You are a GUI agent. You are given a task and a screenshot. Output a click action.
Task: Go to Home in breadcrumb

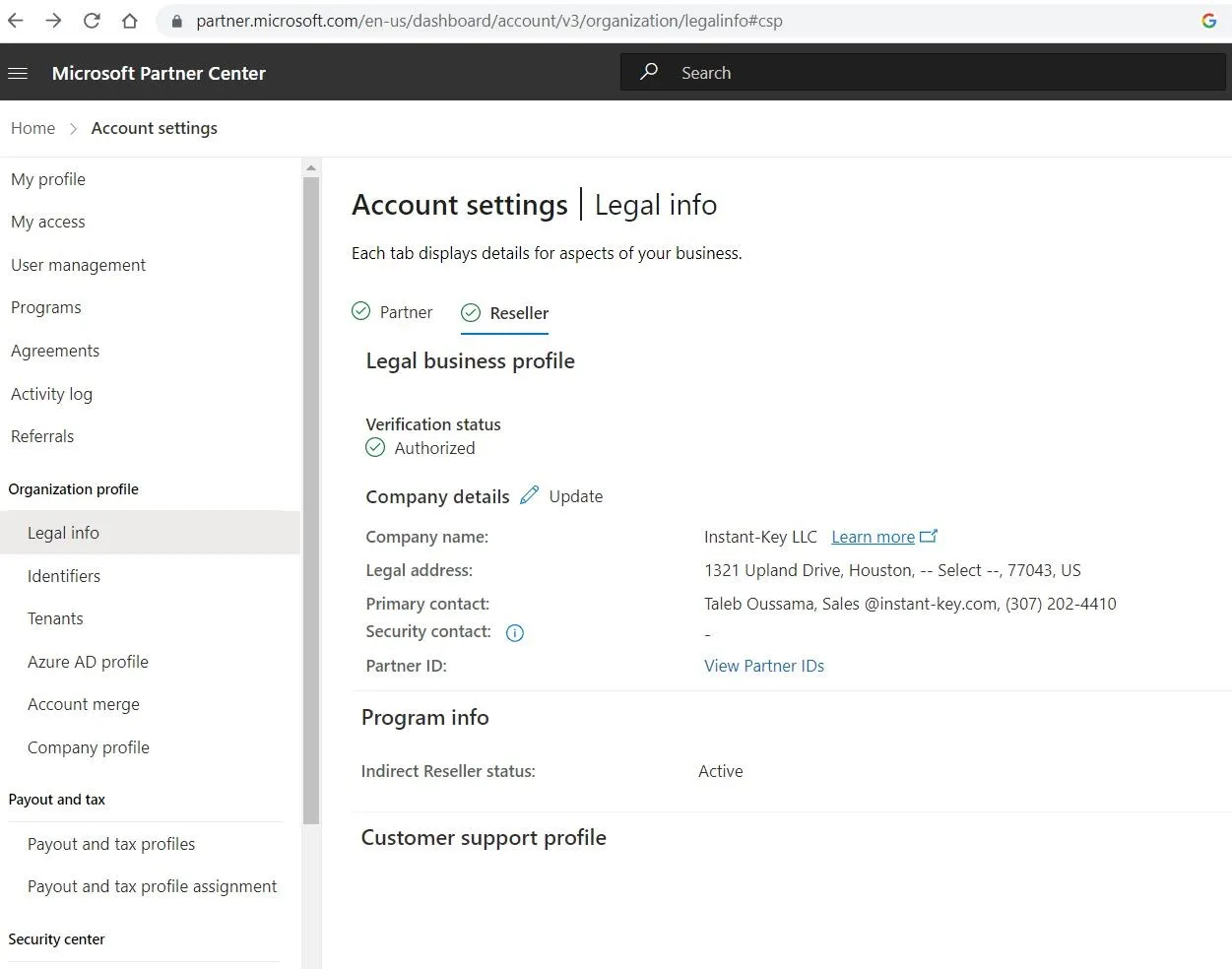coord(32,128)
